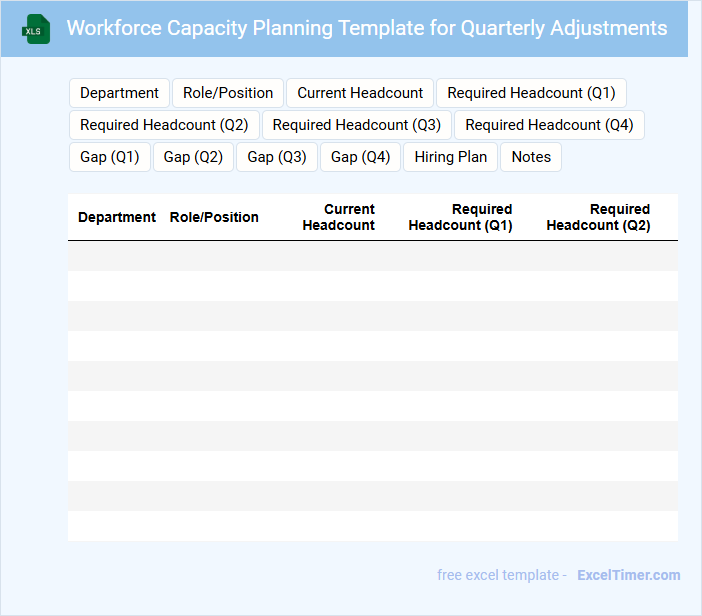
Task: Select the Current Headcount table header
Action: coord(339,217)
